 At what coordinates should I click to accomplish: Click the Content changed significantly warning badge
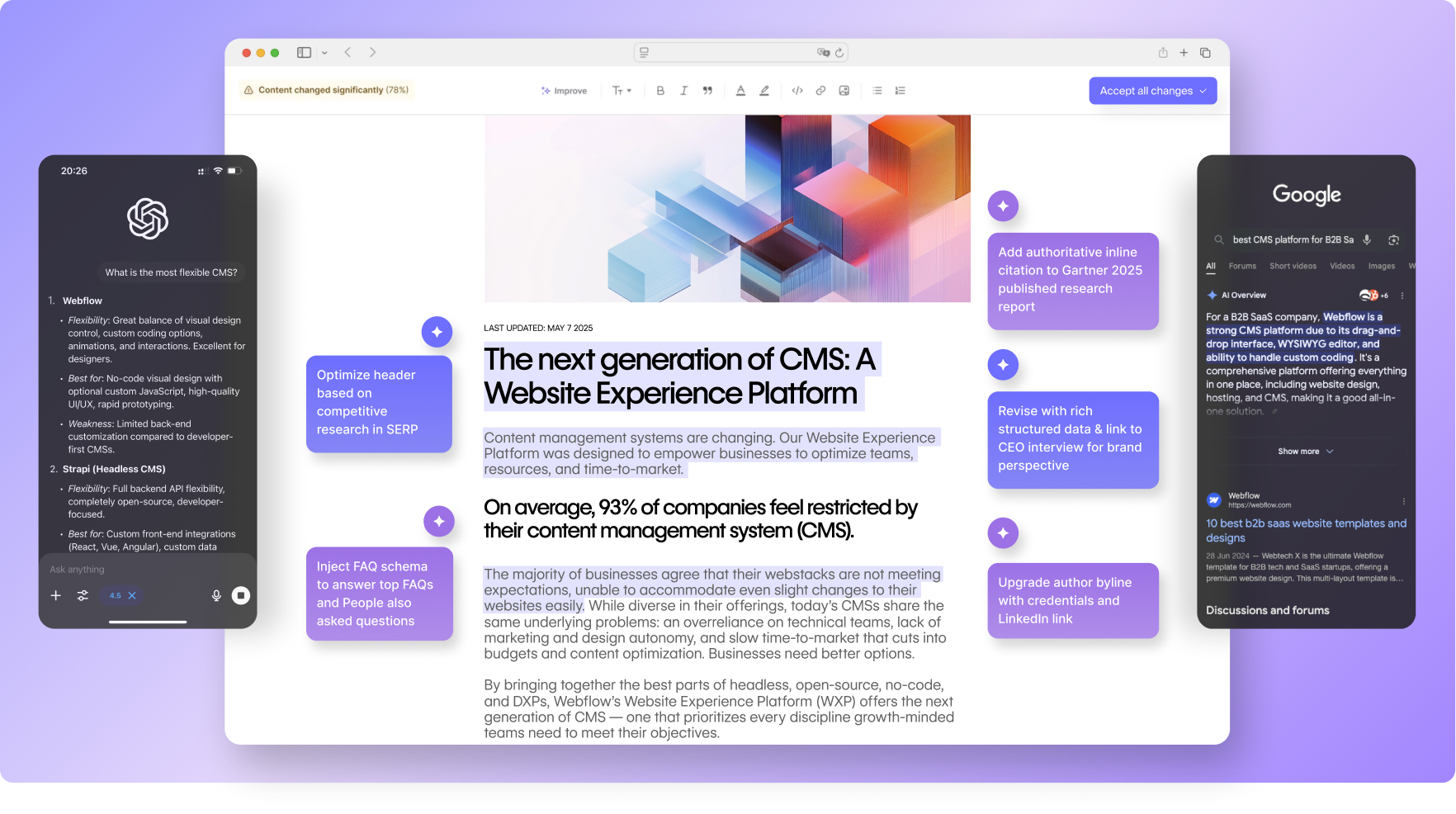point(327,90)
